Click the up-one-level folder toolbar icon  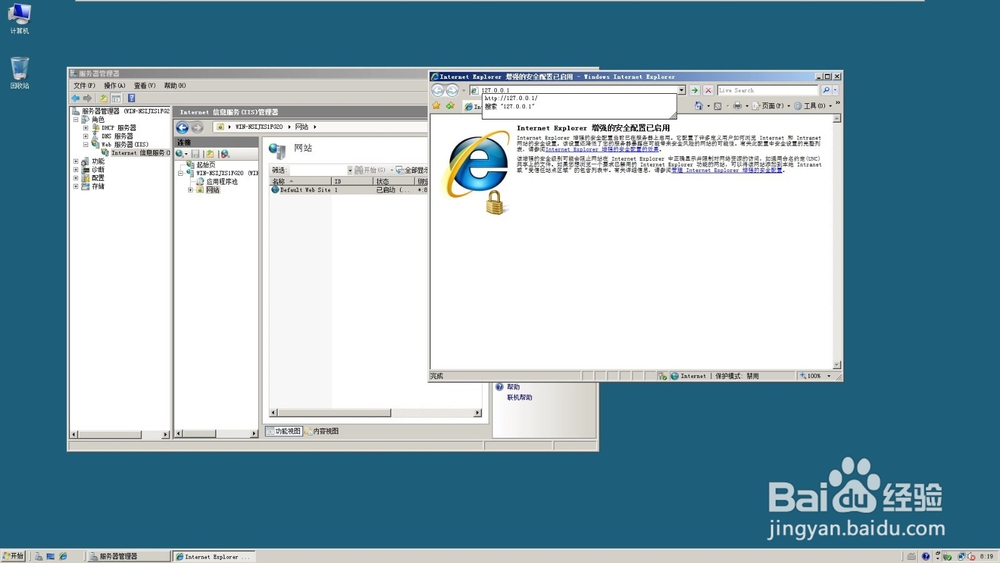click(103, 98)
